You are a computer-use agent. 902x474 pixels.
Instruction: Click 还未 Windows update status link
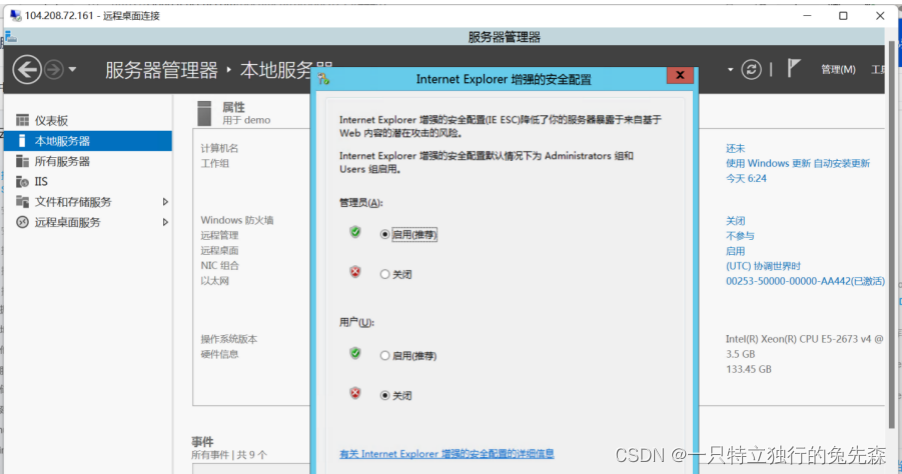[x=735, y=148]
